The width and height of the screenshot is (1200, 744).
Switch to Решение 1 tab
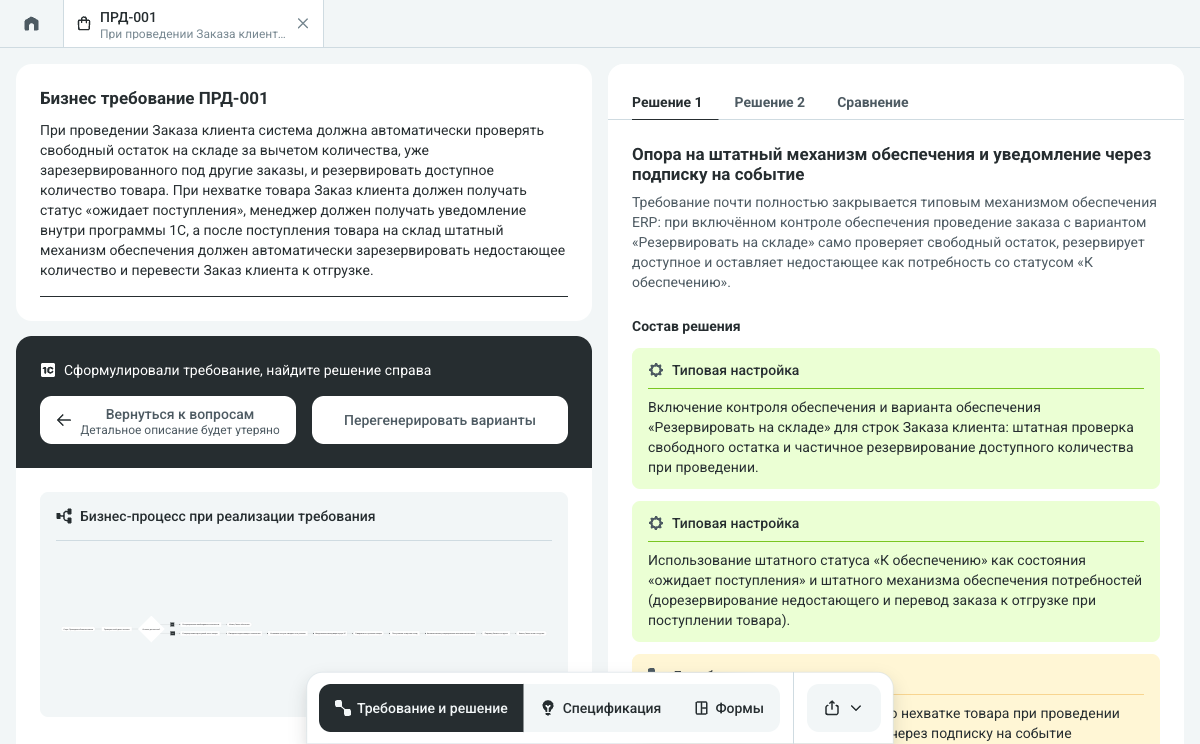click(x=667, y=102)
